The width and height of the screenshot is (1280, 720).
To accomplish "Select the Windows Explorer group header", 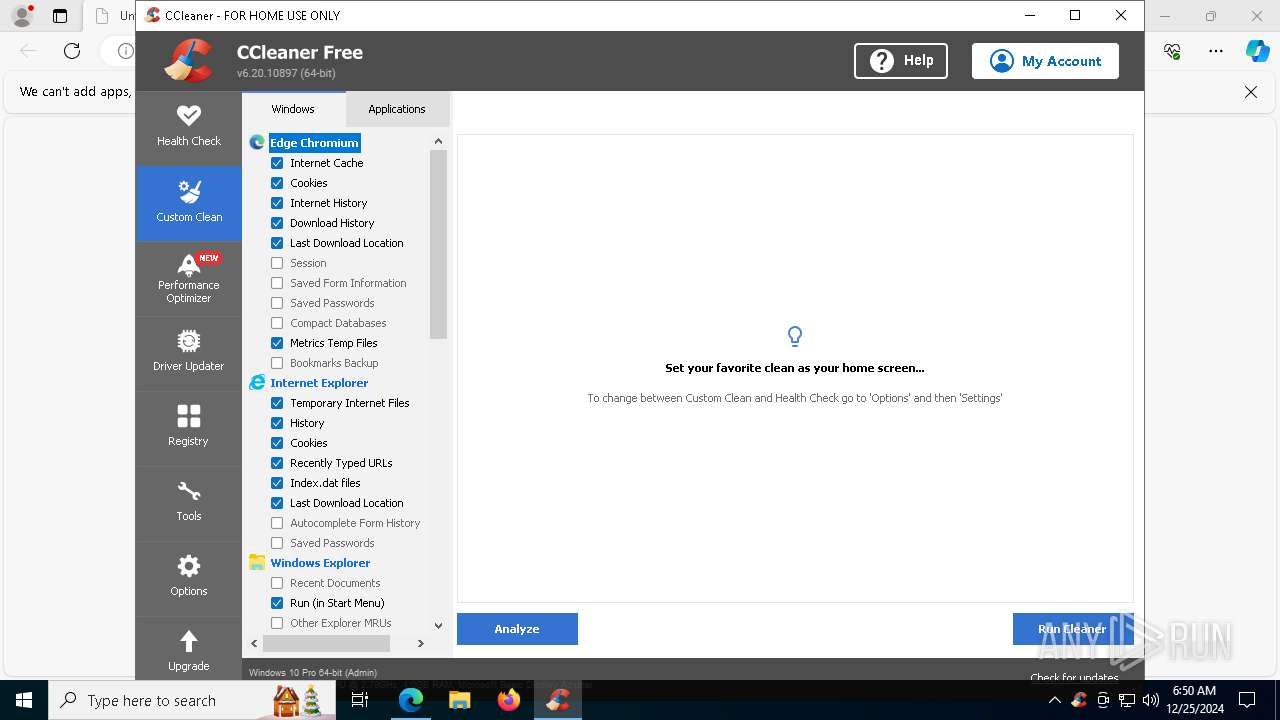I will [320, 563].
